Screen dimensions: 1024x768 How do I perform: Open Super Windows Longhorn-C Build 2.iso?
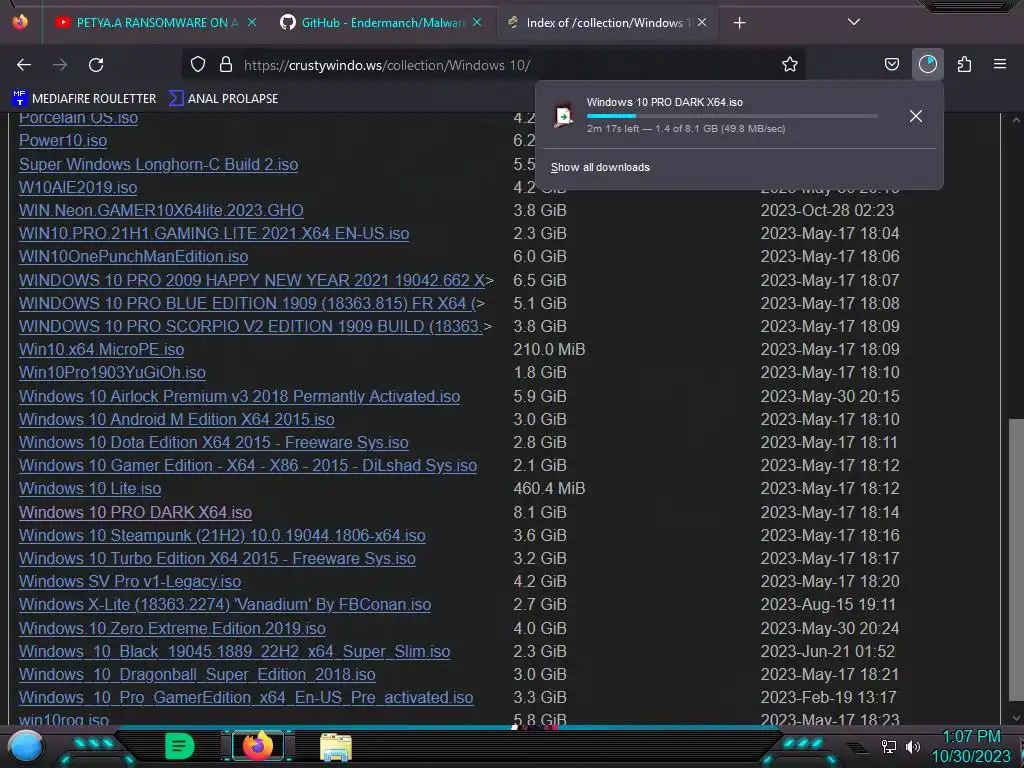click(159, 164)
